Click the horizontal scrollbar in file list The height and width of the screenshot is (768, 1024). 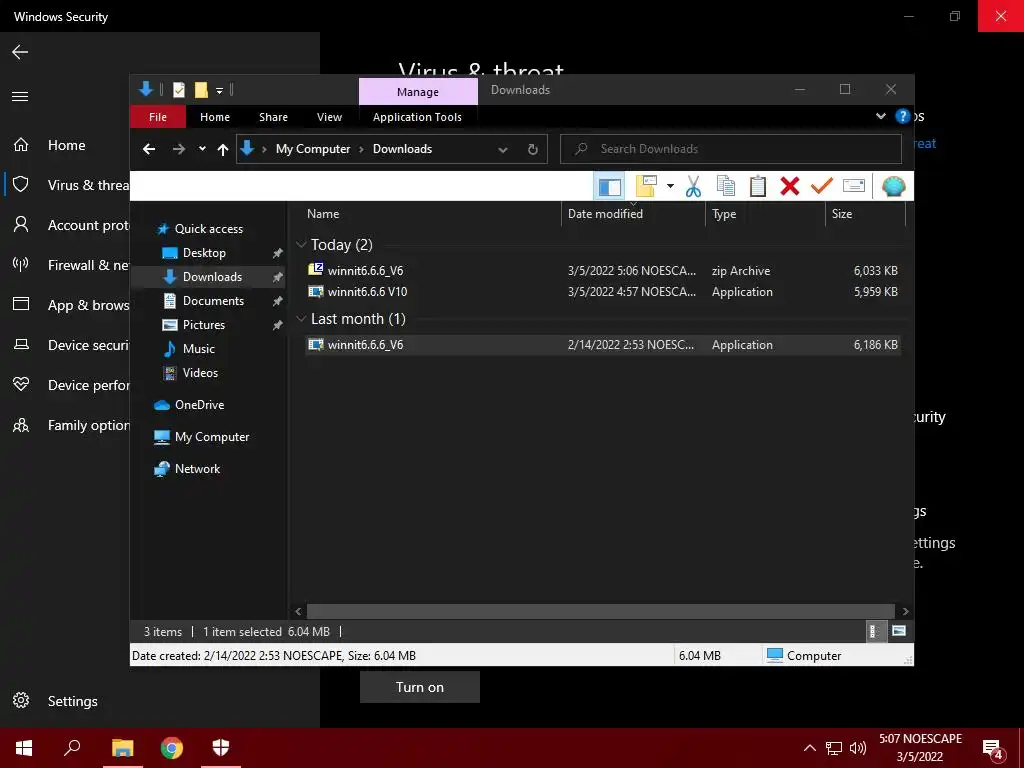coord(601,611)
